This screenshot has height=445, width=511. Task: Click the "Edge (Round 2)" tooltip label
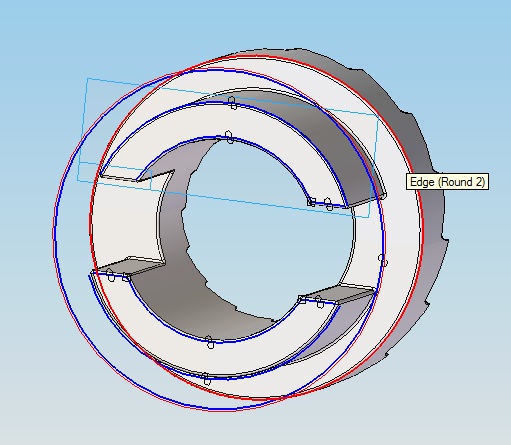click(447, 182)
